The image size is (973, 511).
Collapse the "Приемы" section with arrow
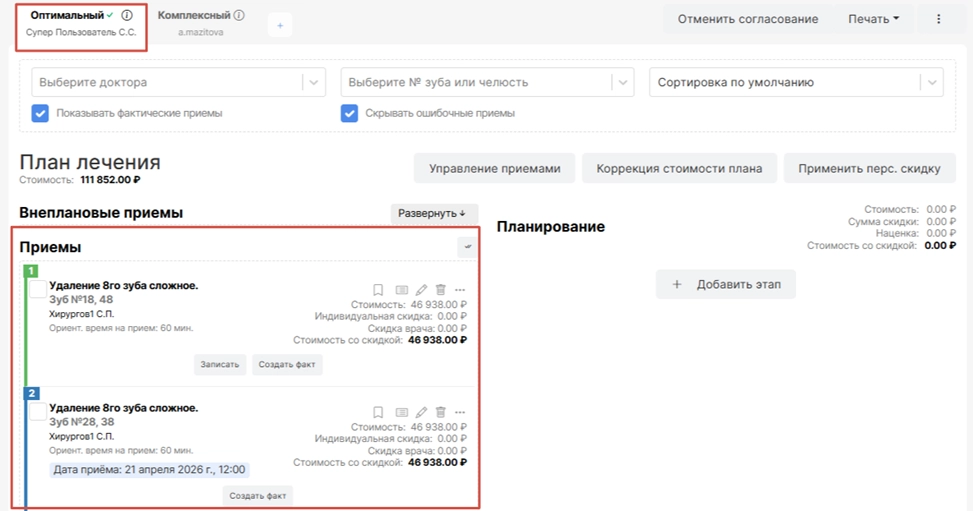point(467,246)
